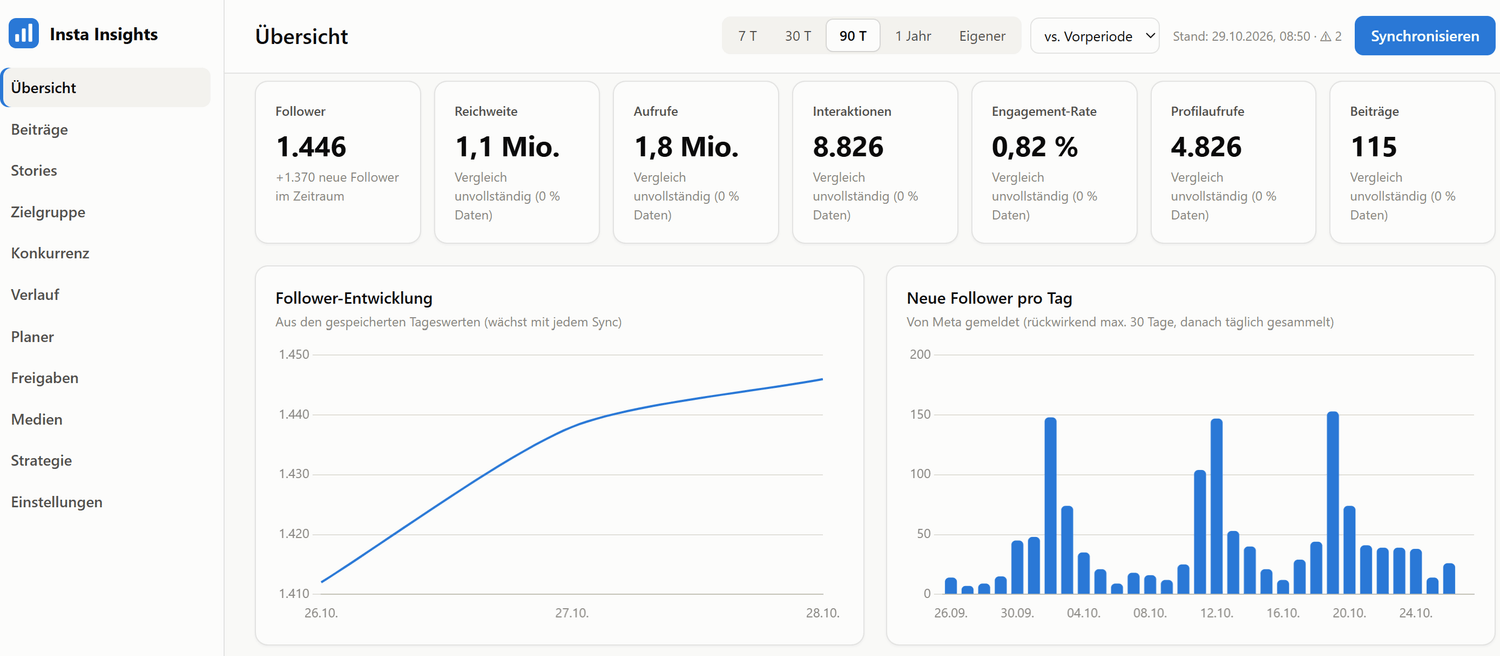The height and width of the screenshot is (656, 1500).
Task: Choose the Eigener custom range
Action: click(982, 36)
